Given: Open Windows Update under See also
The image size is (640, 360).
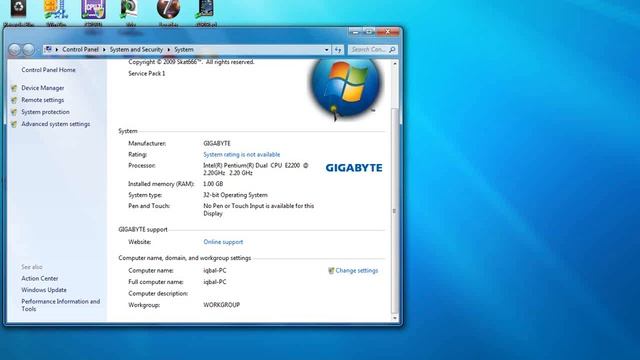Looking at the screenshot, I should [x=44, y=290].
